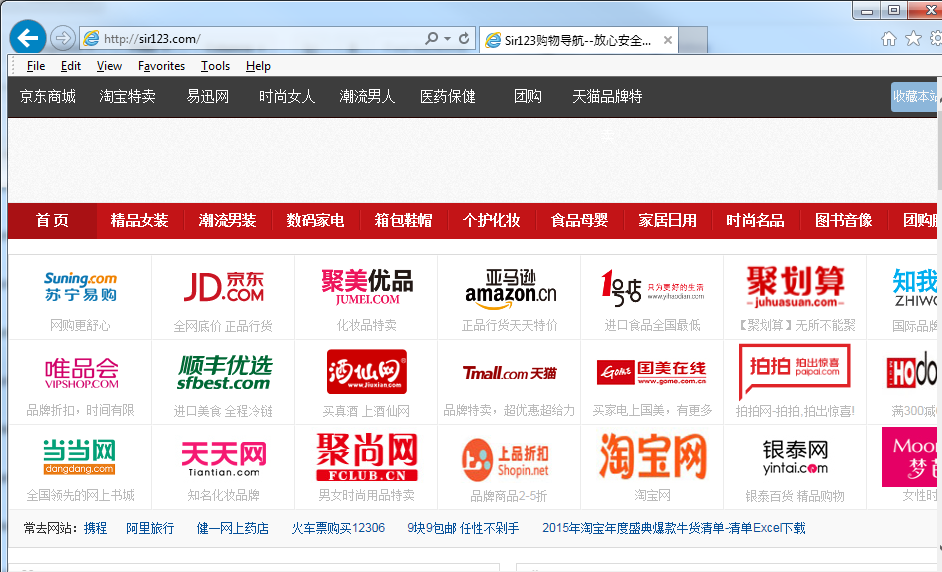Click the Suning.com logo tile
The width and height of the screenshot is (942, 572).
click(80, 286)
